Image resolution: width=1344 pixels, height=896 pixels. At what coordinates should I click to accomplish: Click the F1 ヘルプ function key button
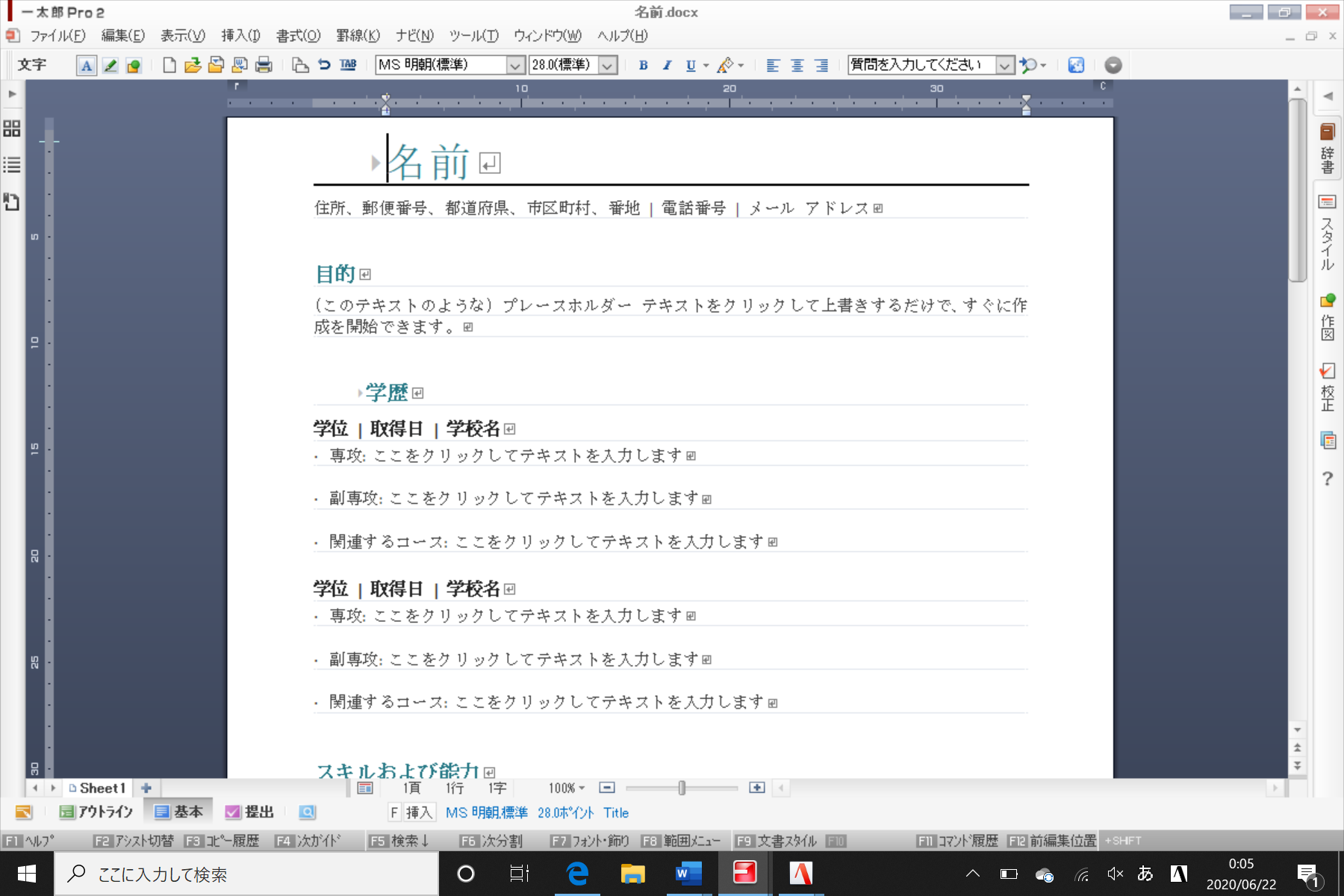click(29, 841)
